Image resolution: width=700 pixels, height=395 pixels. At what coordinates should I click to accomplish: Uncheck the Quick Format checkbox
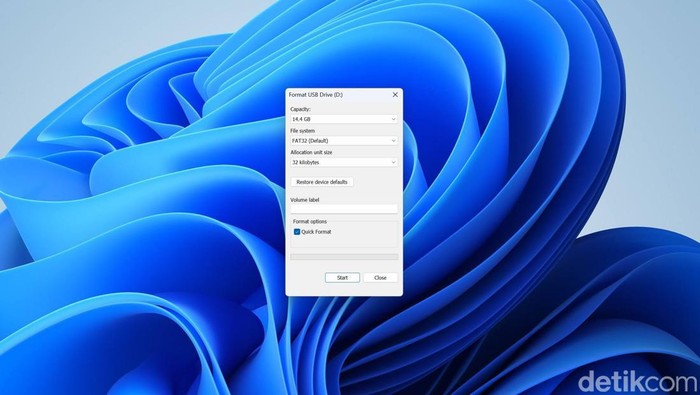(297, 232)
